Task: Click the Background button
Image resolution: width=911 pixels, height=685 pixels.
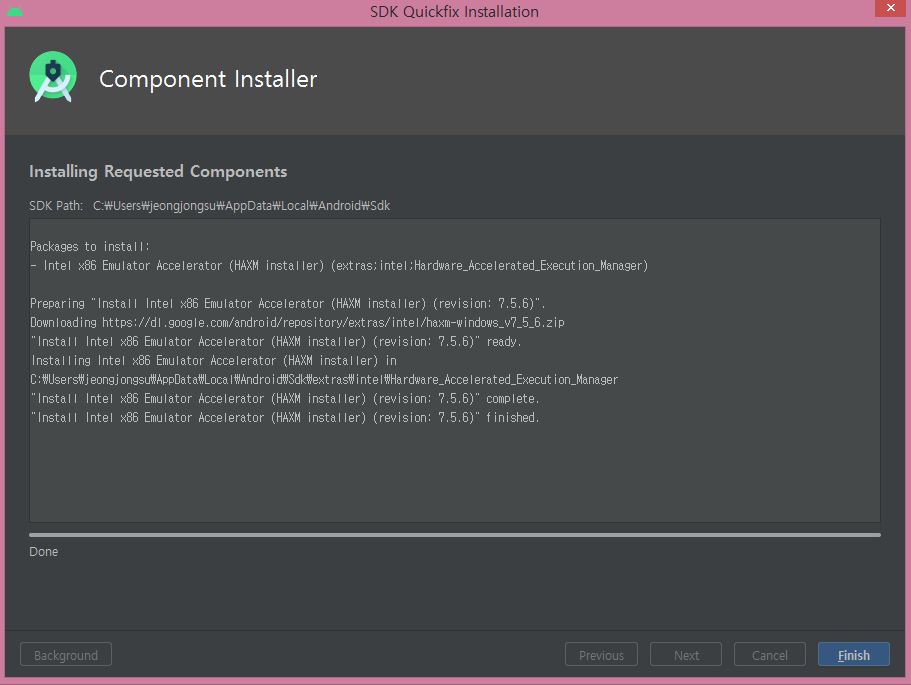Action: click(x=66, y=654)
